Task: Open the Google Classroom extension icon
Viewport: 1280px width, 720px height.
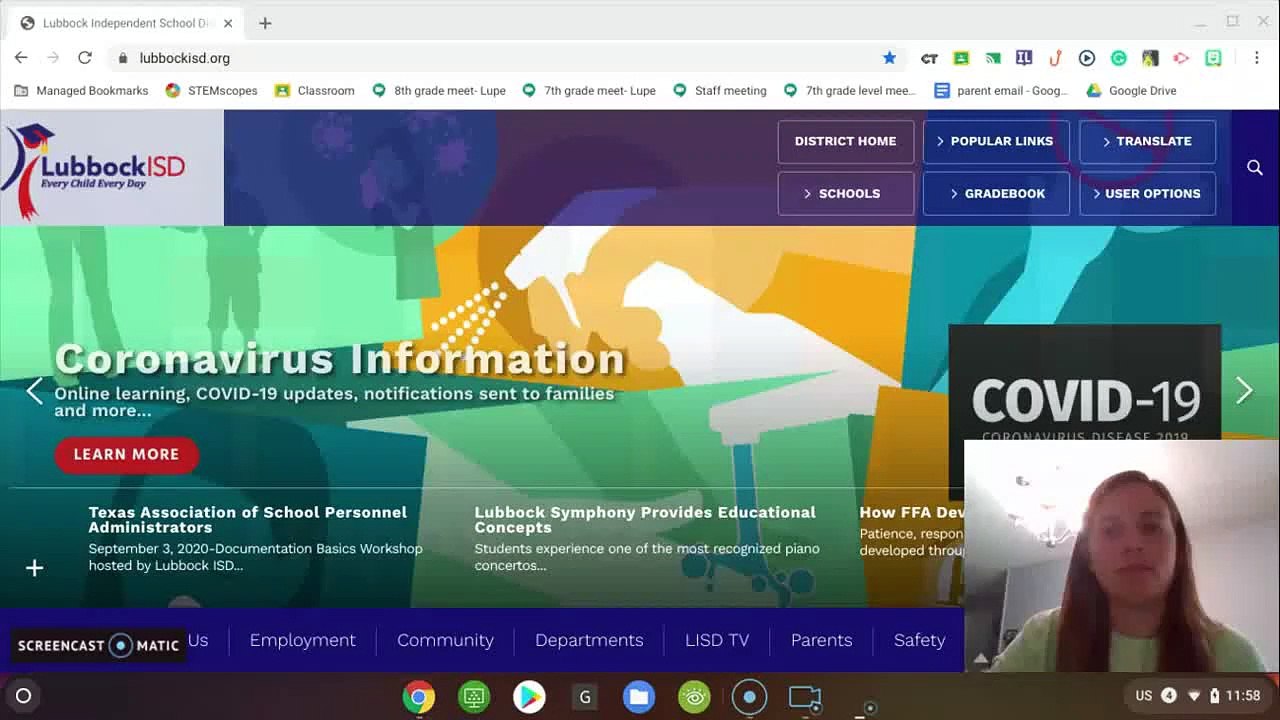Action: pos(961,58)
